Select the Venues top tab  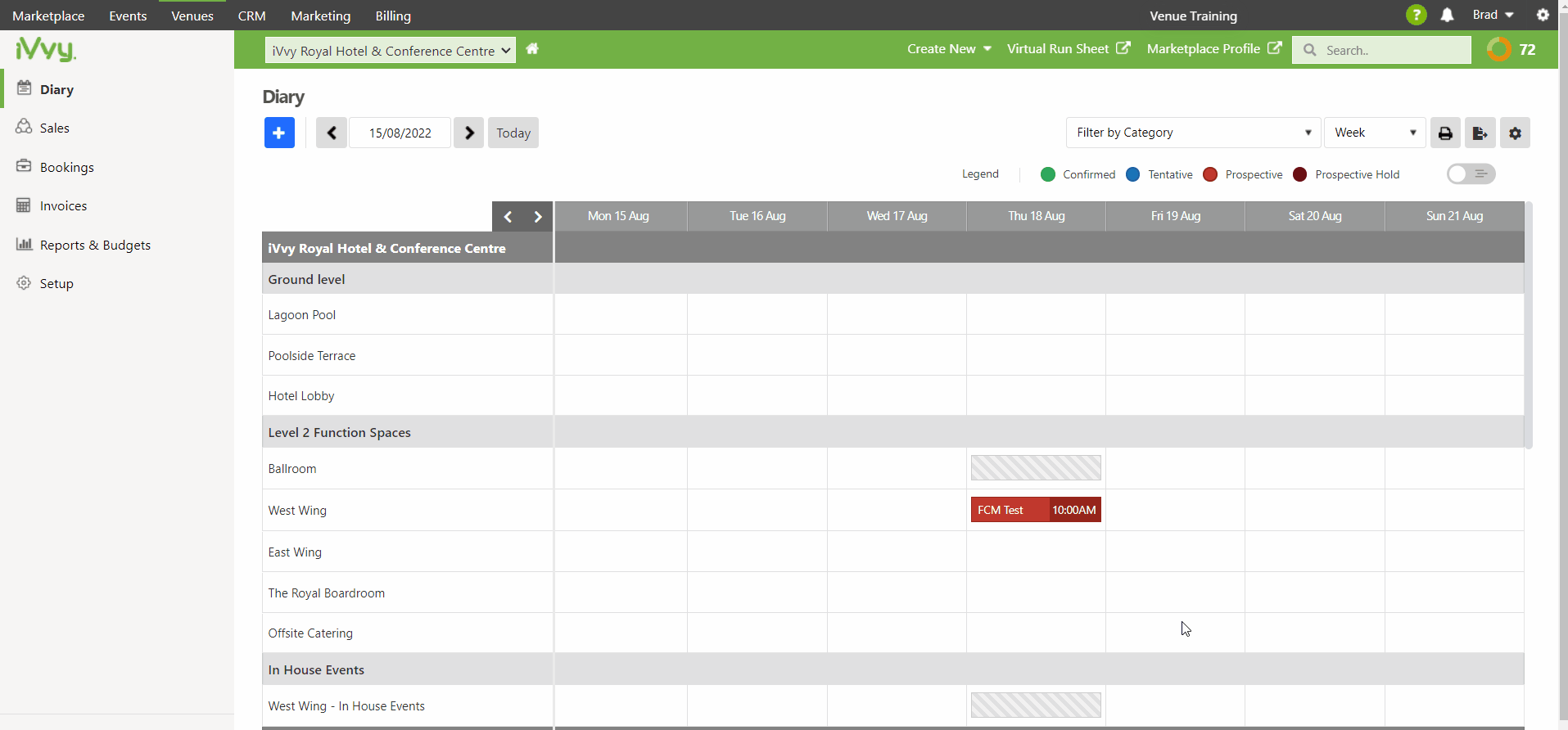[192, 16]
